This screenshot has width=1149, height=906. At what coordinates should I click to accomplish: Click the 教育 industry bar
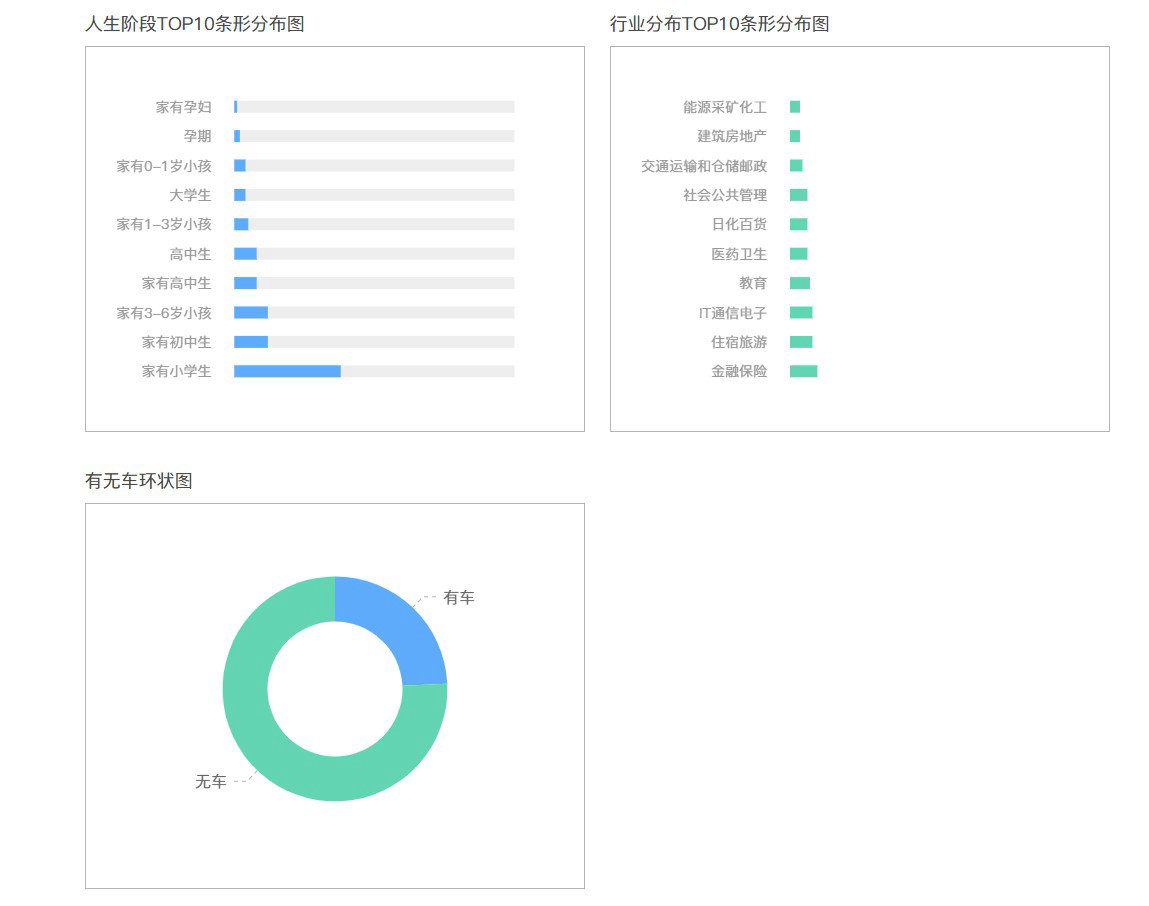pos(800,283)
